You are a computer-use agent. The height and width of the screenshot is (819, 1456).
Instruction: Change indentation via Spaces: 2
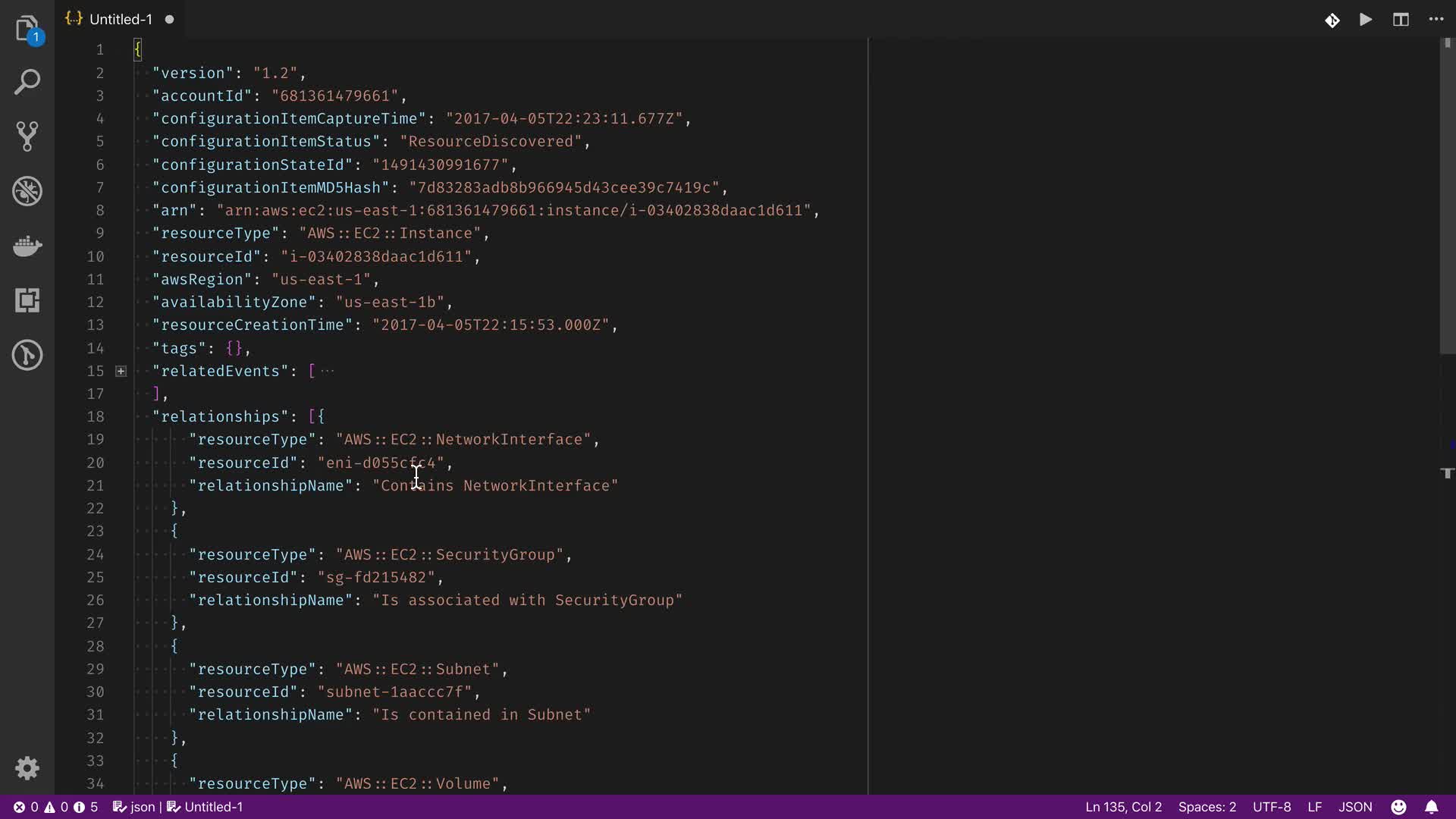click(x=1207, y=807)
